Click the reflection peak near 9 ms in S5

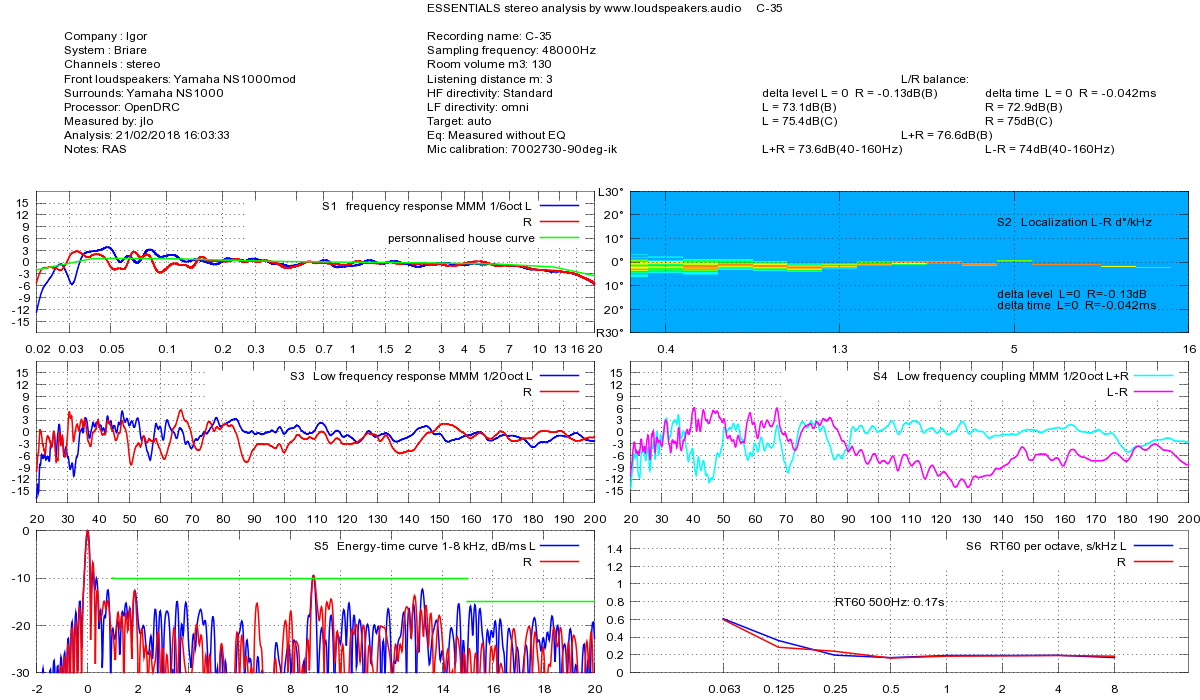click(x=313, y=578)
